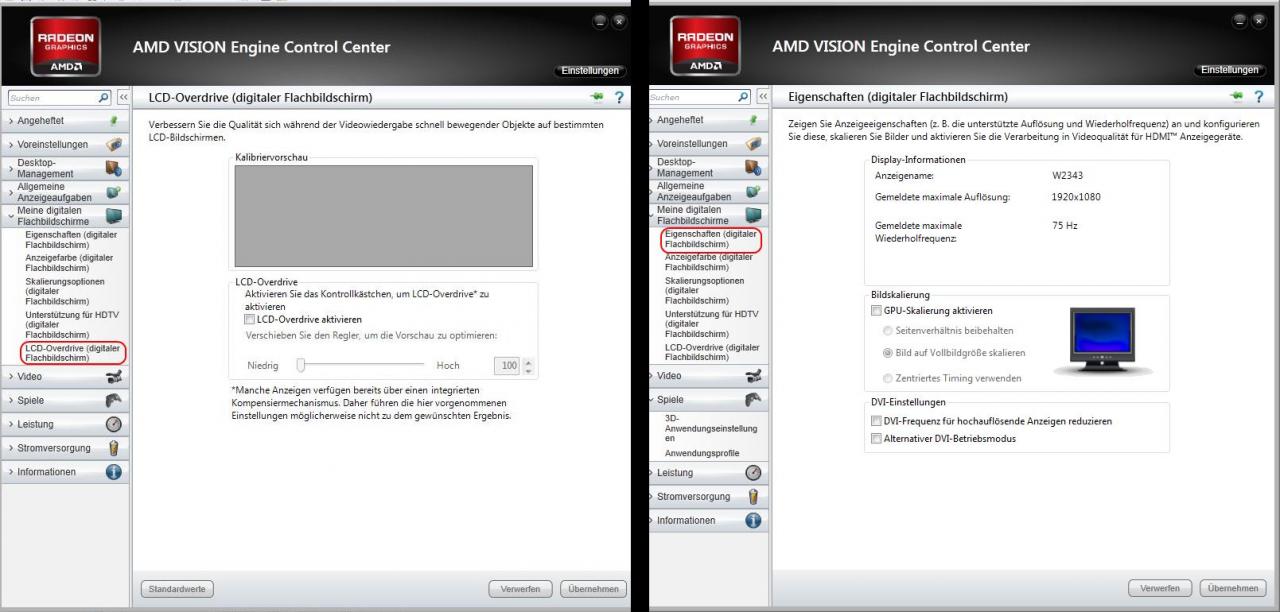This screenshot has height=612, width=1280.
Task: Open Einstellungen menu in right window header
Action: (1232, 70)
